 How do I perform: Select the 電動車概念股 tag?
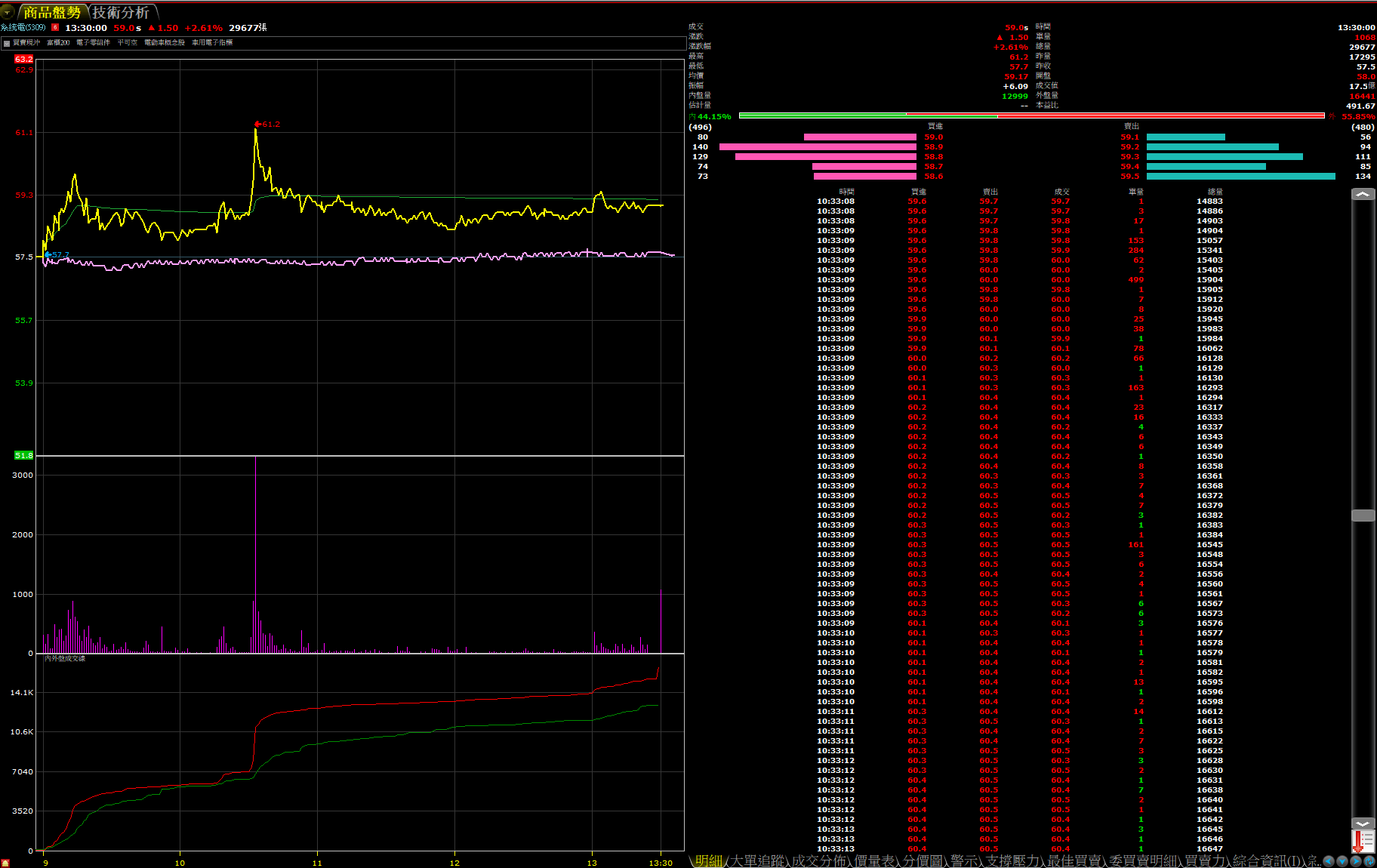point(165,43)
